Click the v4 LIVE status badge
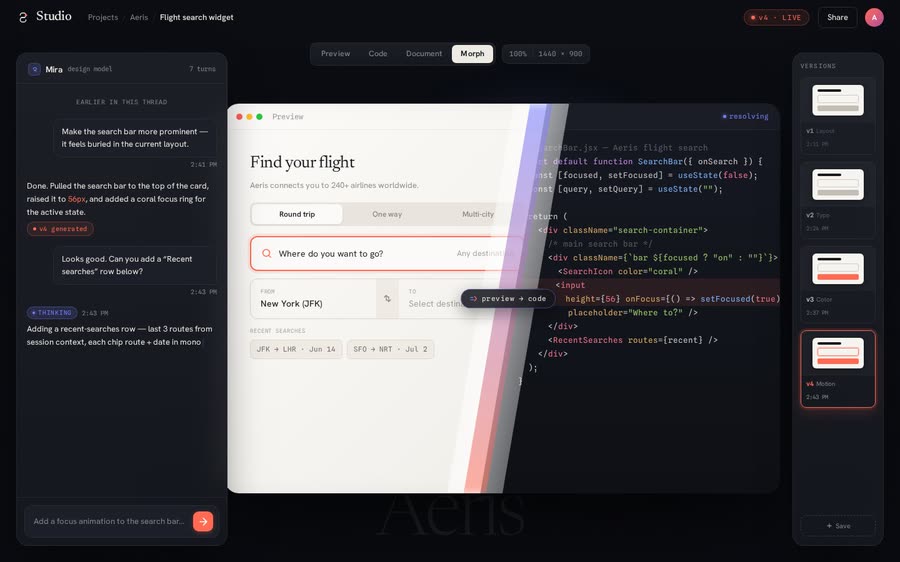The width and height of the screenshot is (900, 562). click(x=776, y=17)
